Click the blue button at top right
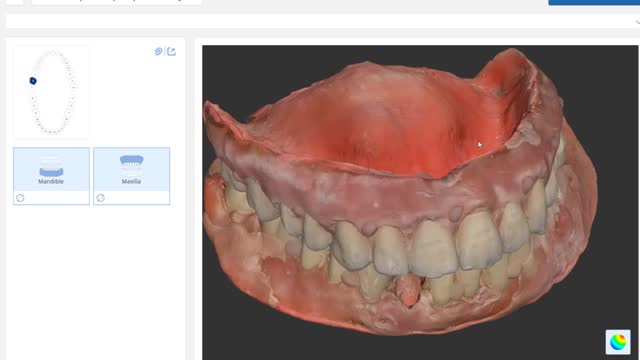Image resolution: width=640 pixels, height=360 pixels. (x=594, y=2)
